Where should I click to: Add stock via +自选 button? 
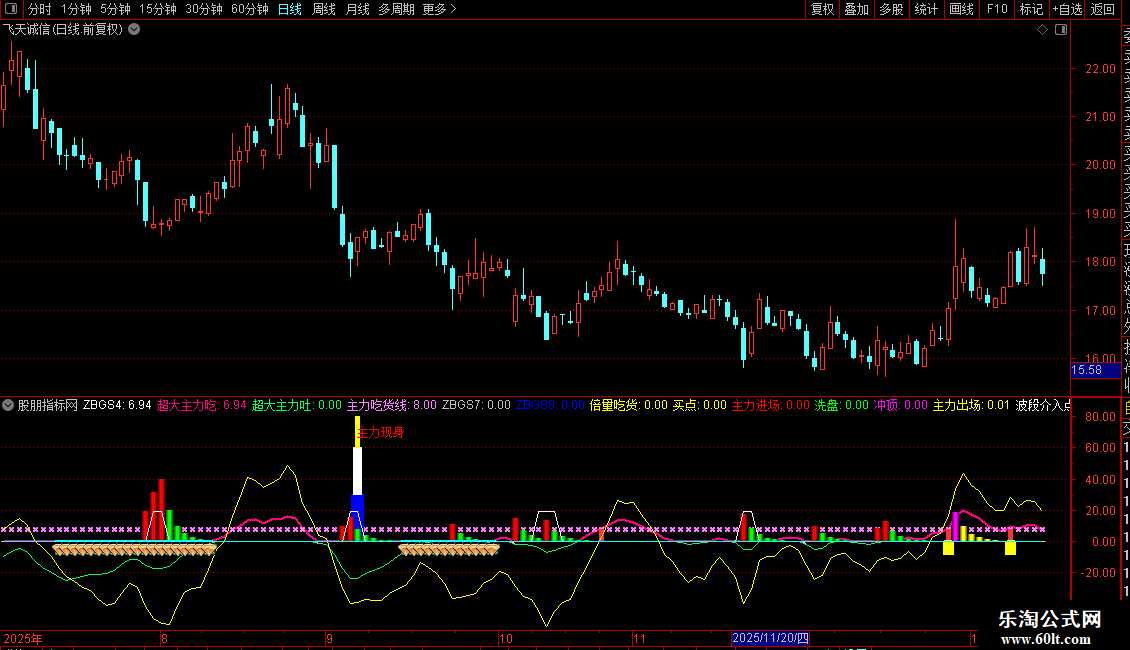pyautogui.click(x=1066, y=9)
